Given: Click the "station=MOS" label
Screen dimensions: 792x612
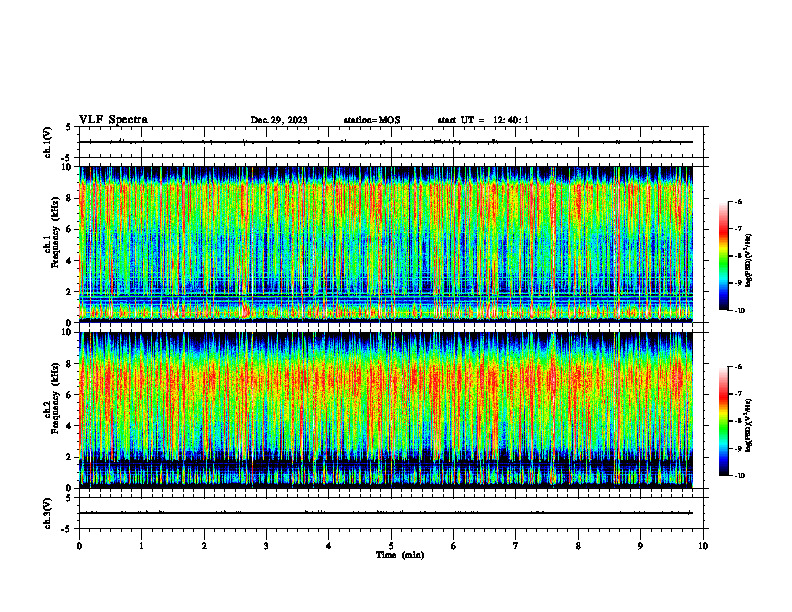Looking at the screenshot, I should [372, 120].
